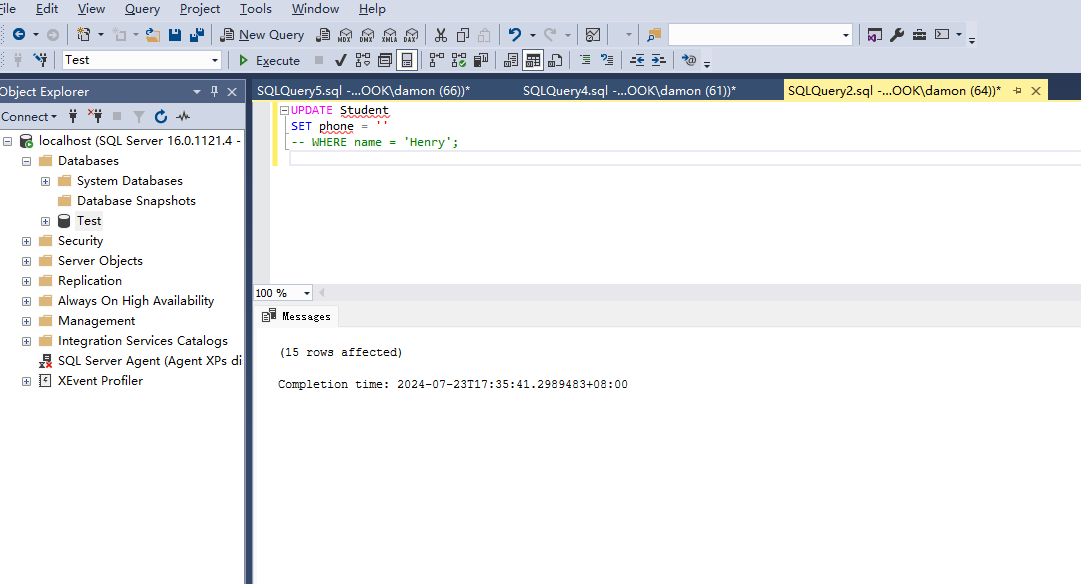Toggle Include Client Statistics icon

point(481,61)
